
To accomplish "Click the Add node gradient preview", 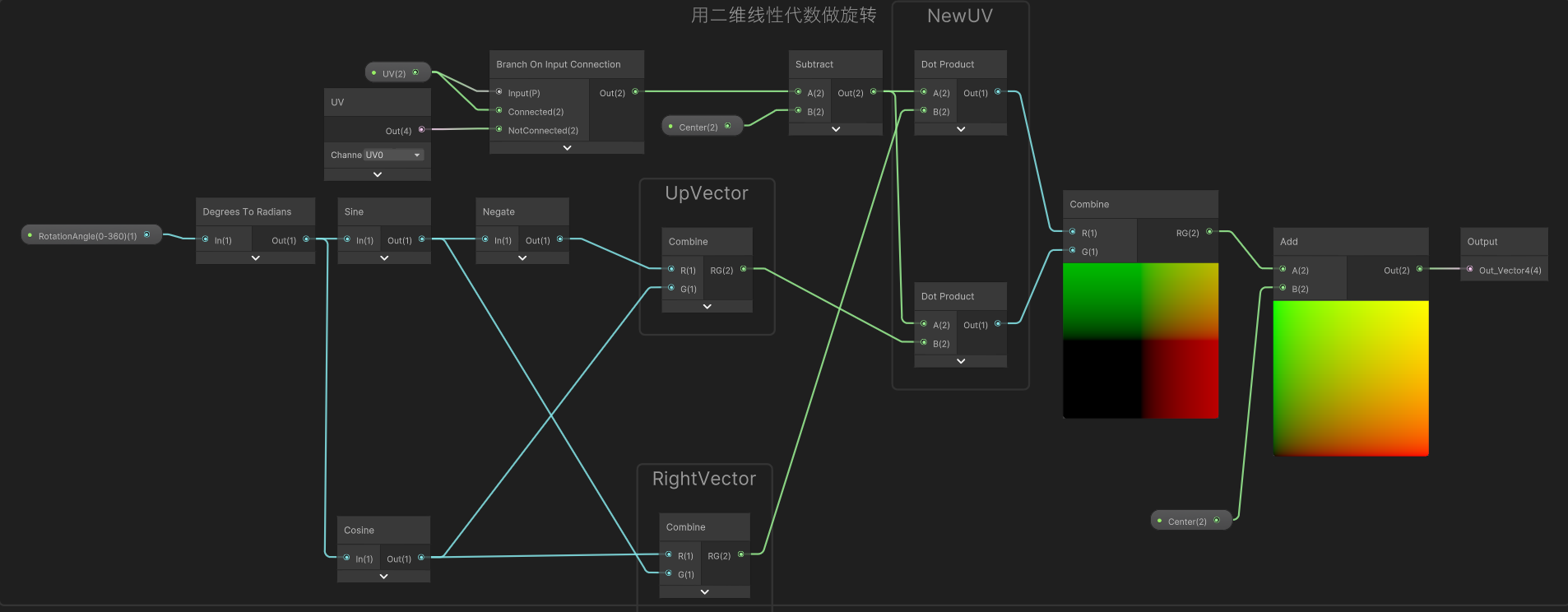I will click(x=1351, y=378).
